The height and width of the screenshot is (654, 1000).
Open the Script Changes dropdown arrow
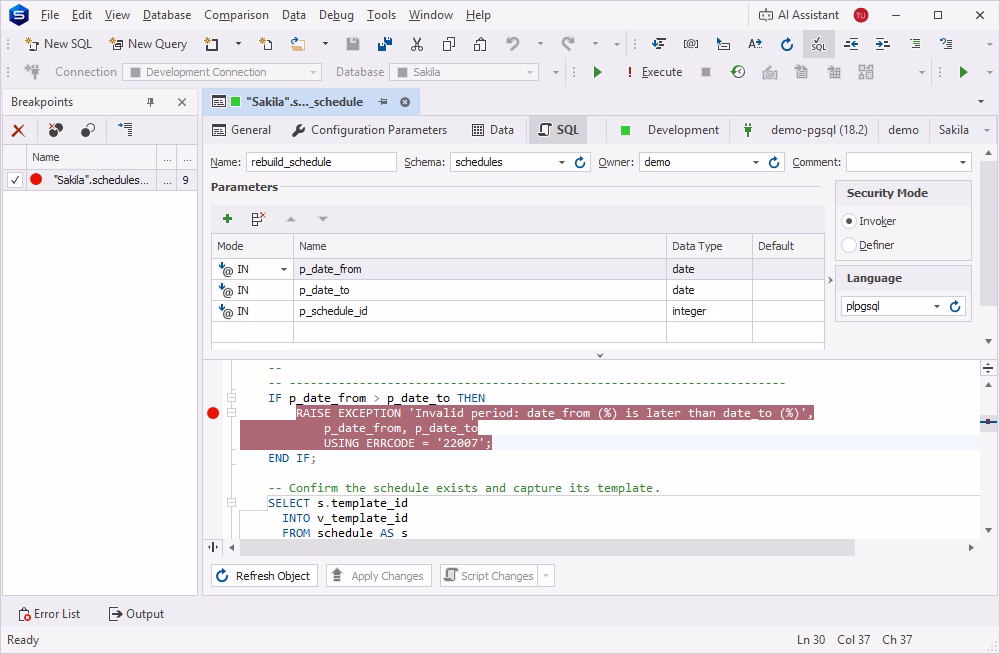546,576
